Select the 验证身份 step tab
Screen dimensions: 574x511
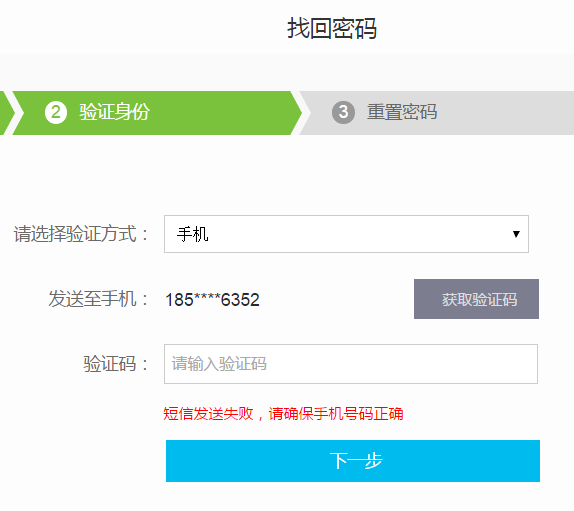(x=157, y=113)
